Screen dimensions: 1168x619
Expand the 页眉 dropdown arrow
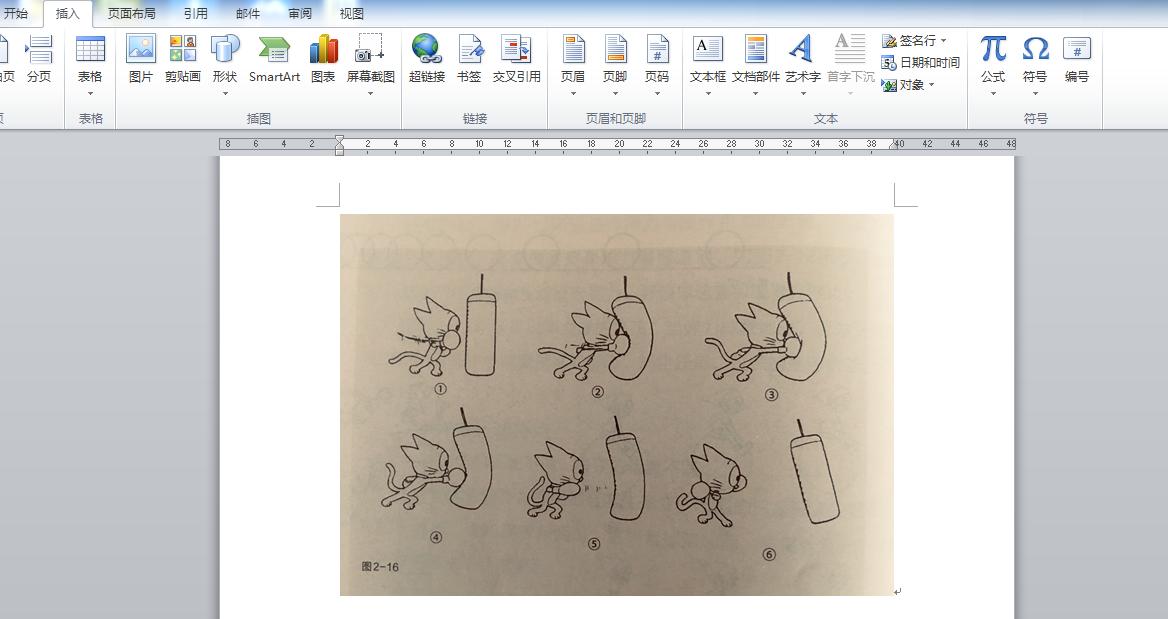[573, 94]
